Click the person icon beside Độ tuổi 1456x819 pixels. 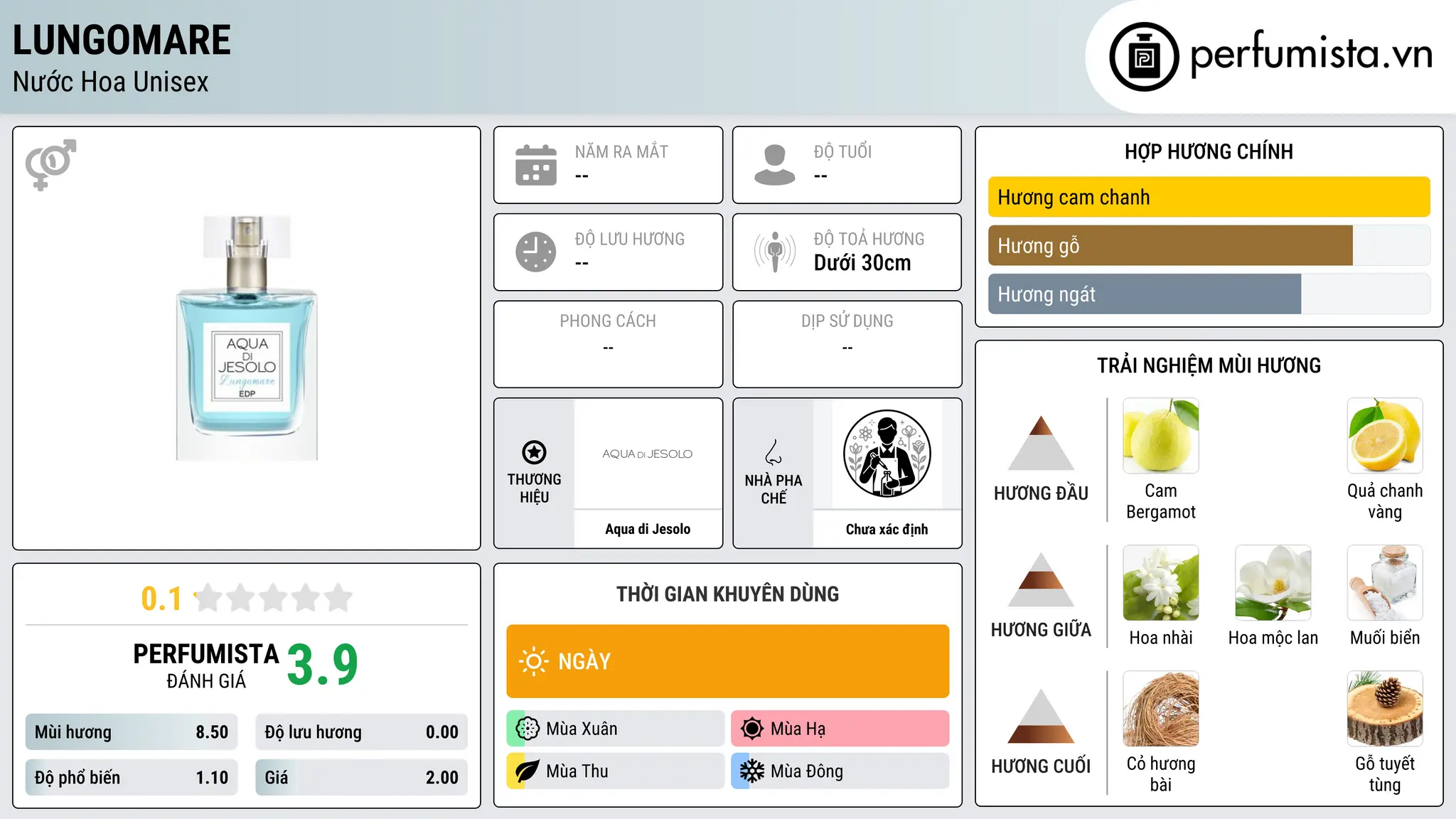(x=774, y=165)
